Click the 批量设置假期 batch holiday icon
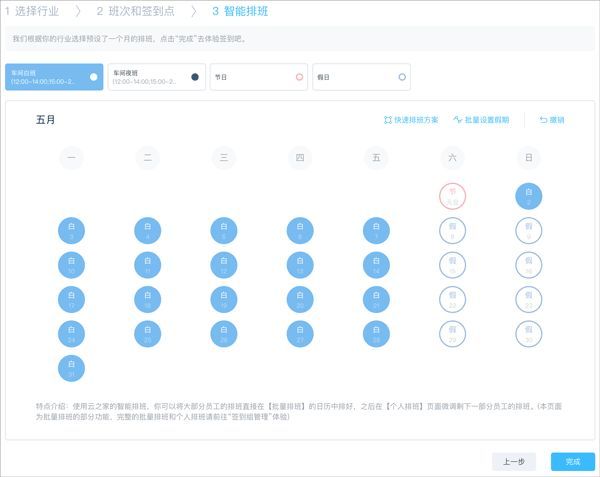Screen dimensions: 600x477 457,120
